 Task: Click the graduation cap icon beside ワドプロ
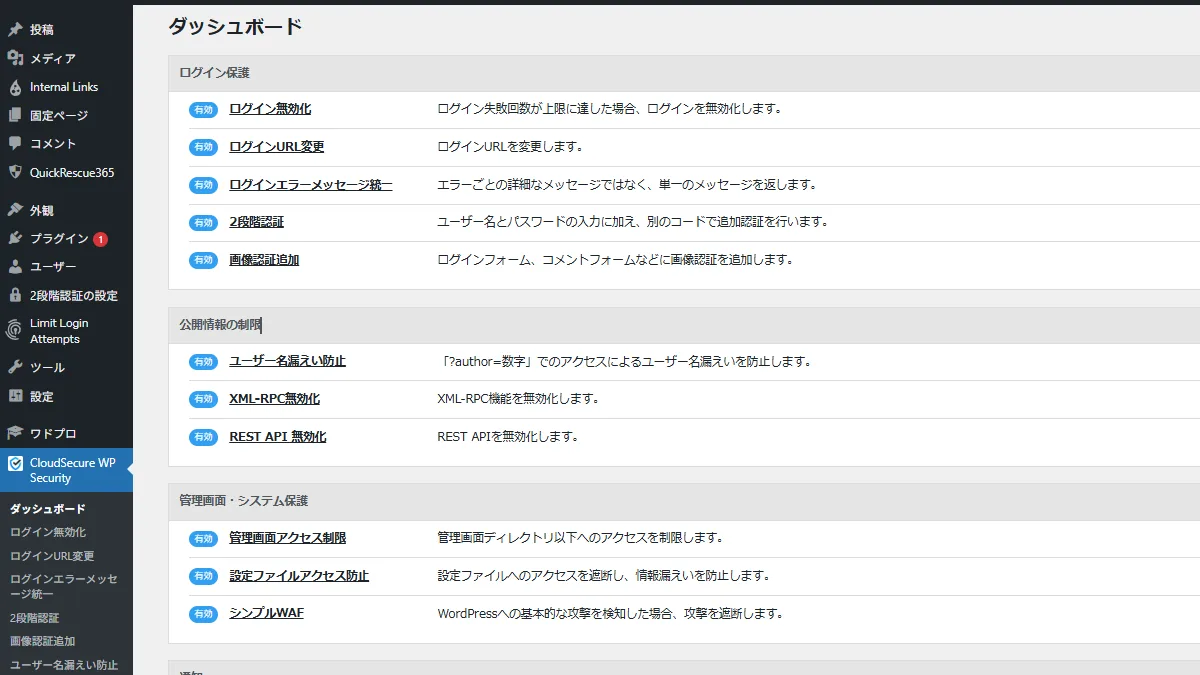click(15, 433)
